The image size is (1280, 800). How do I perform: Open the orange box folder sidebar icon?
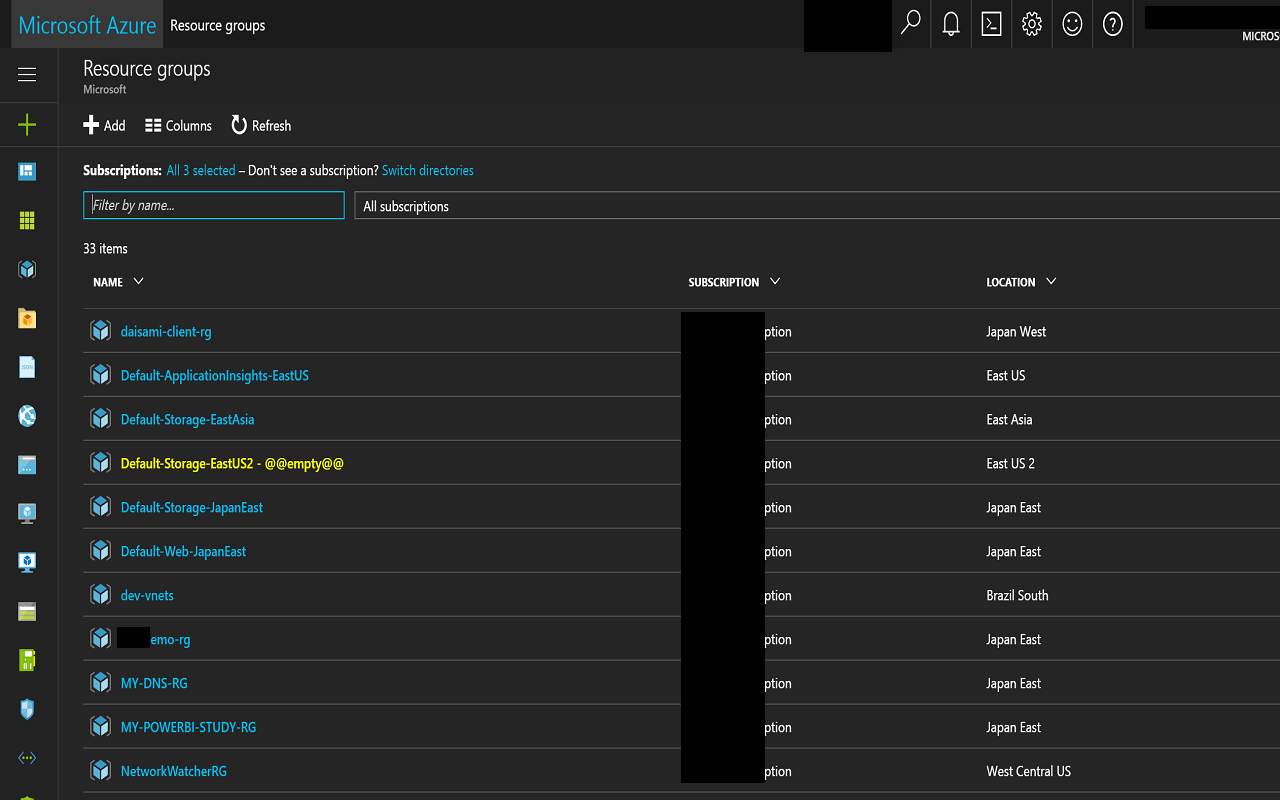(27, 319)
